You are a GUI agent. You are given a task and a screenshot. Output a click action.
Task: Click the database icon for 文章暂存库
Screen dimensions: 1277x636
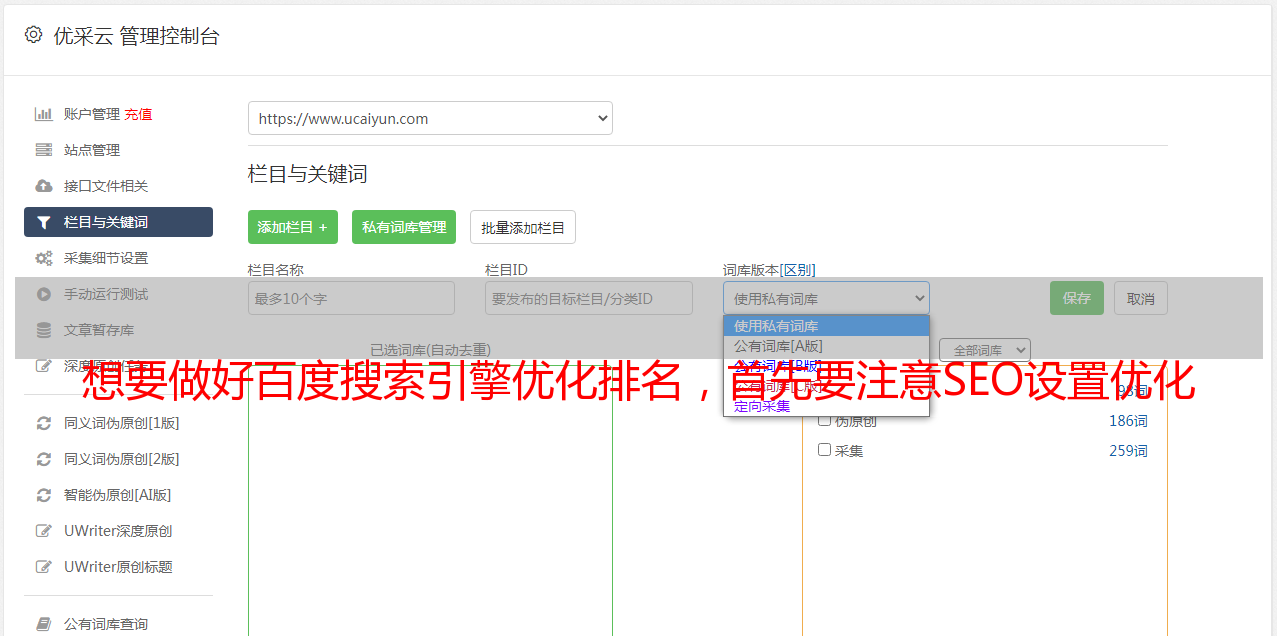[x=43, y=330]
